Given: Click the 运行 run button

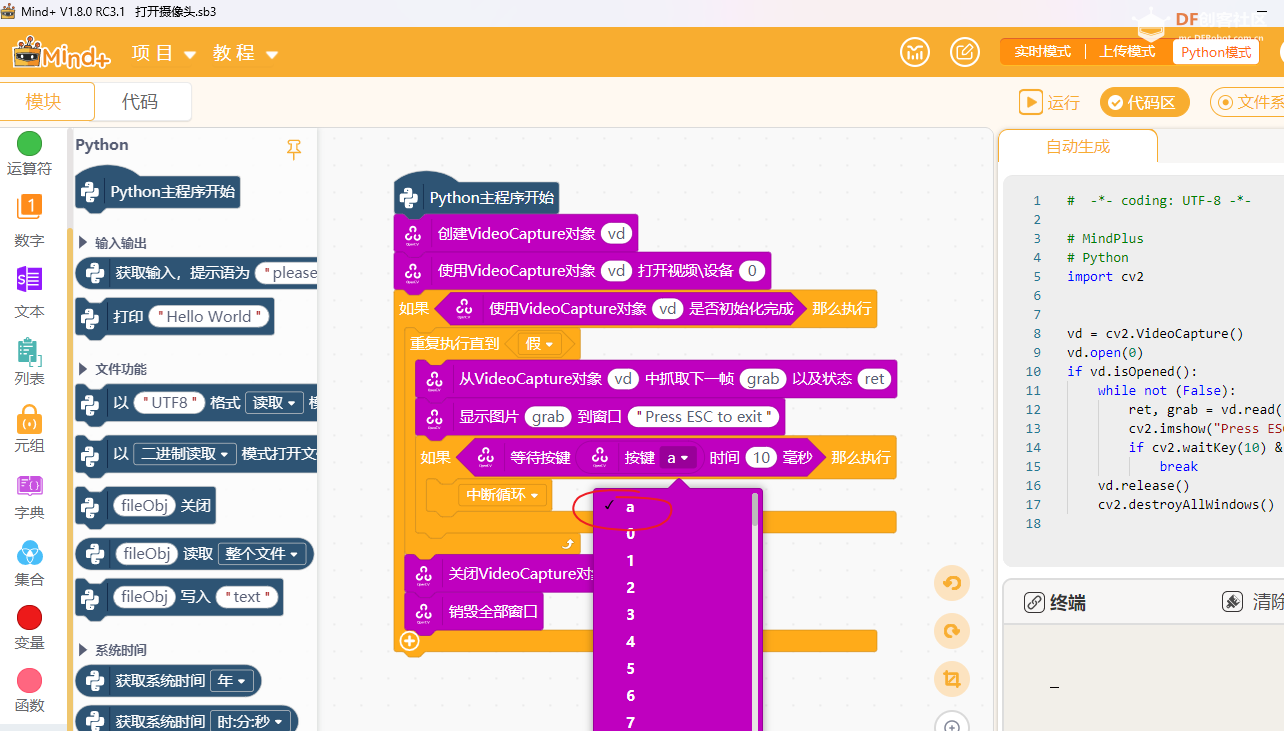Looking at the screenshot, I should coord(1049,102).
